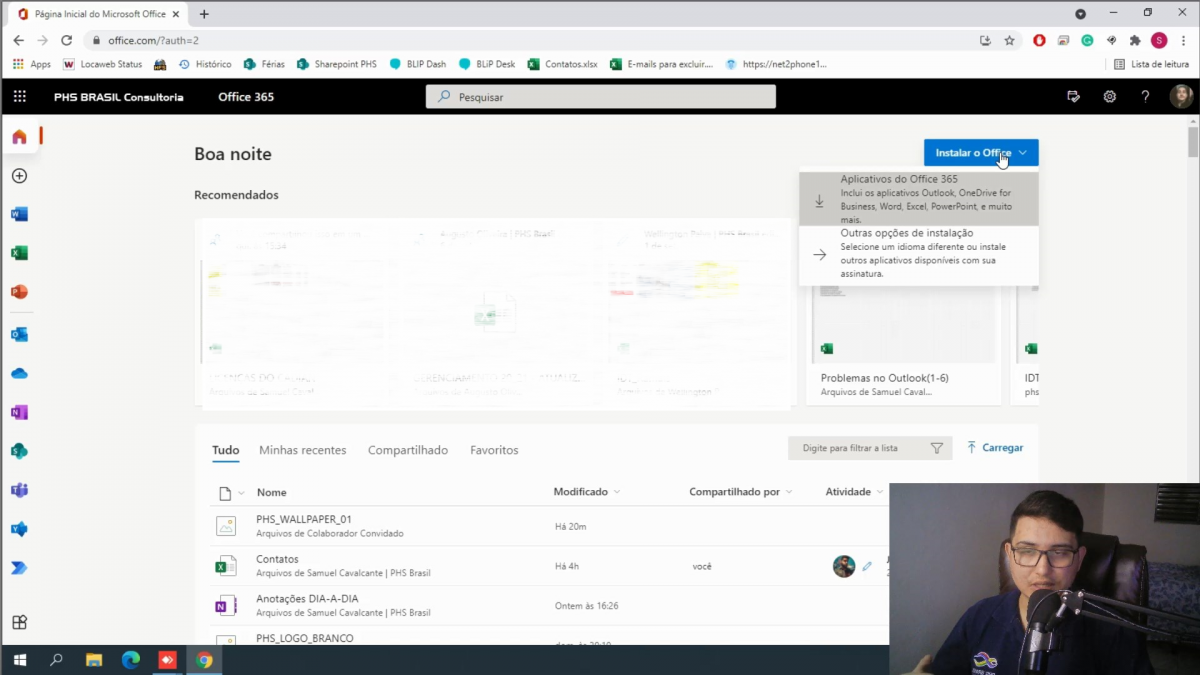Go to Home in the Office sidebar
Image resolution: width=1200 pixels, height=675 pixels.
(19, 136)
